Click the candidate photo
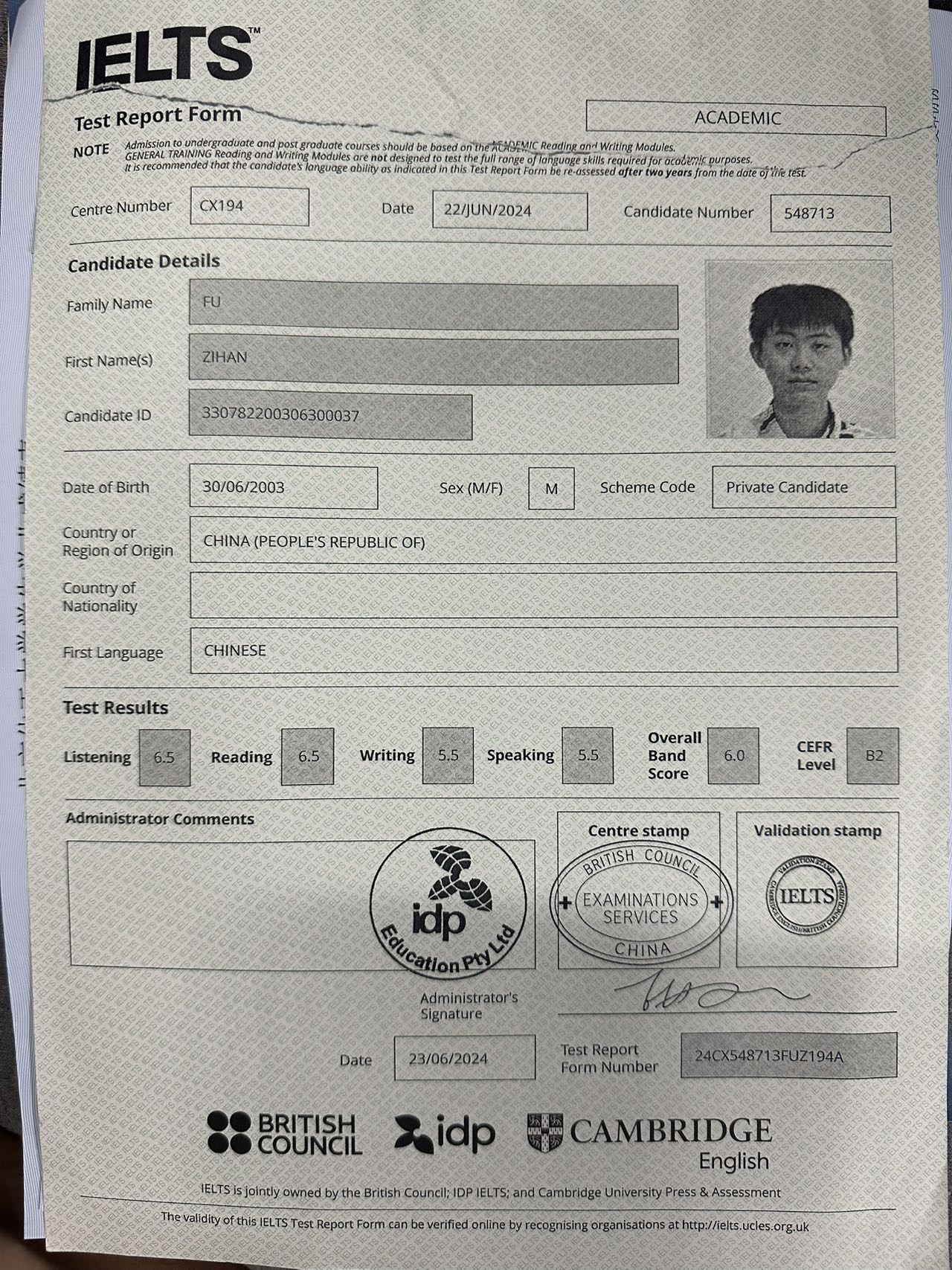This screenshot has width=952, height=1270. pos(800,349)
